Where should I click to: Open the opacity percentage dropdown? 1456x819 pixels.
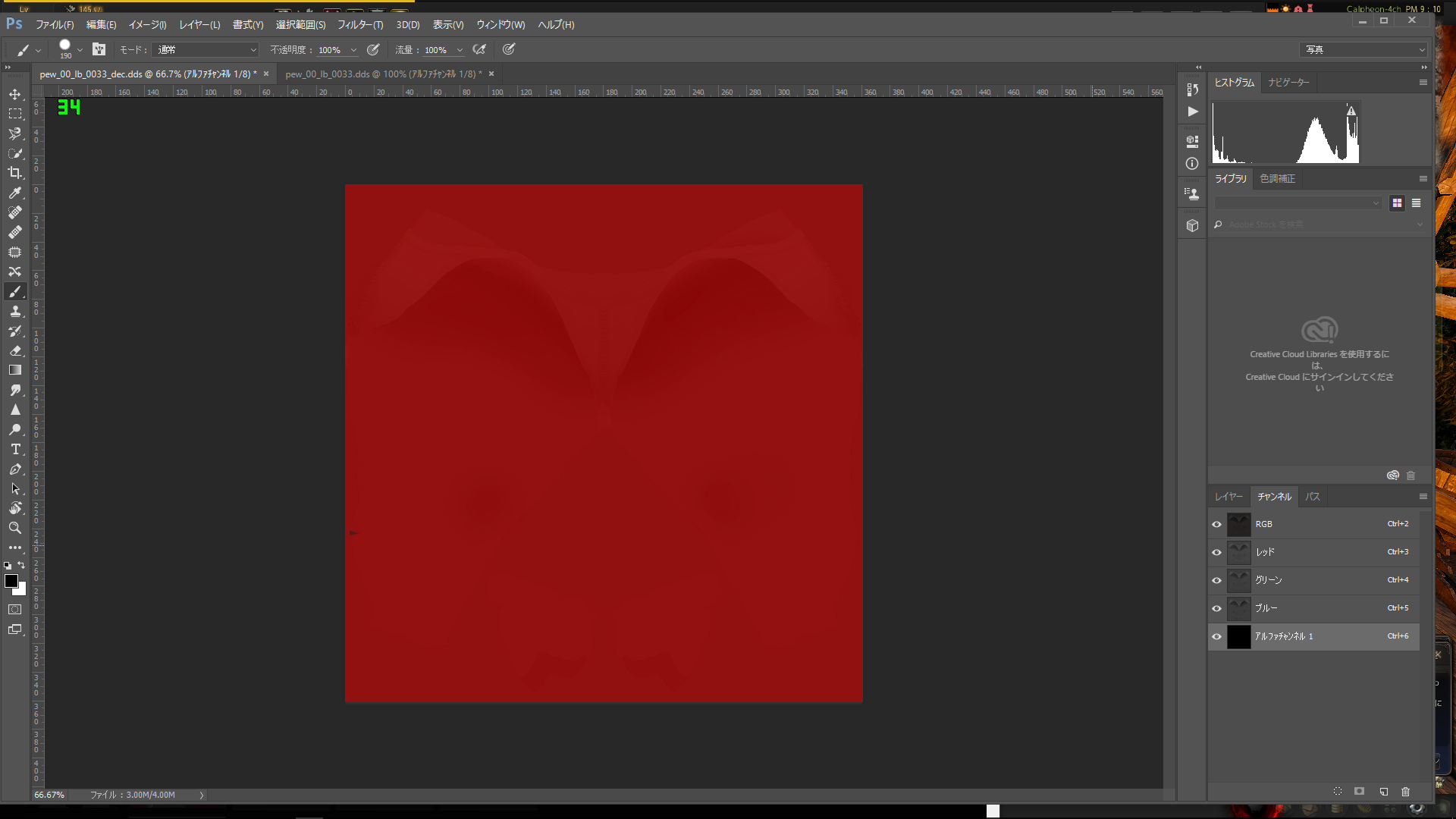pyautogui.click(x=353, y=50)
